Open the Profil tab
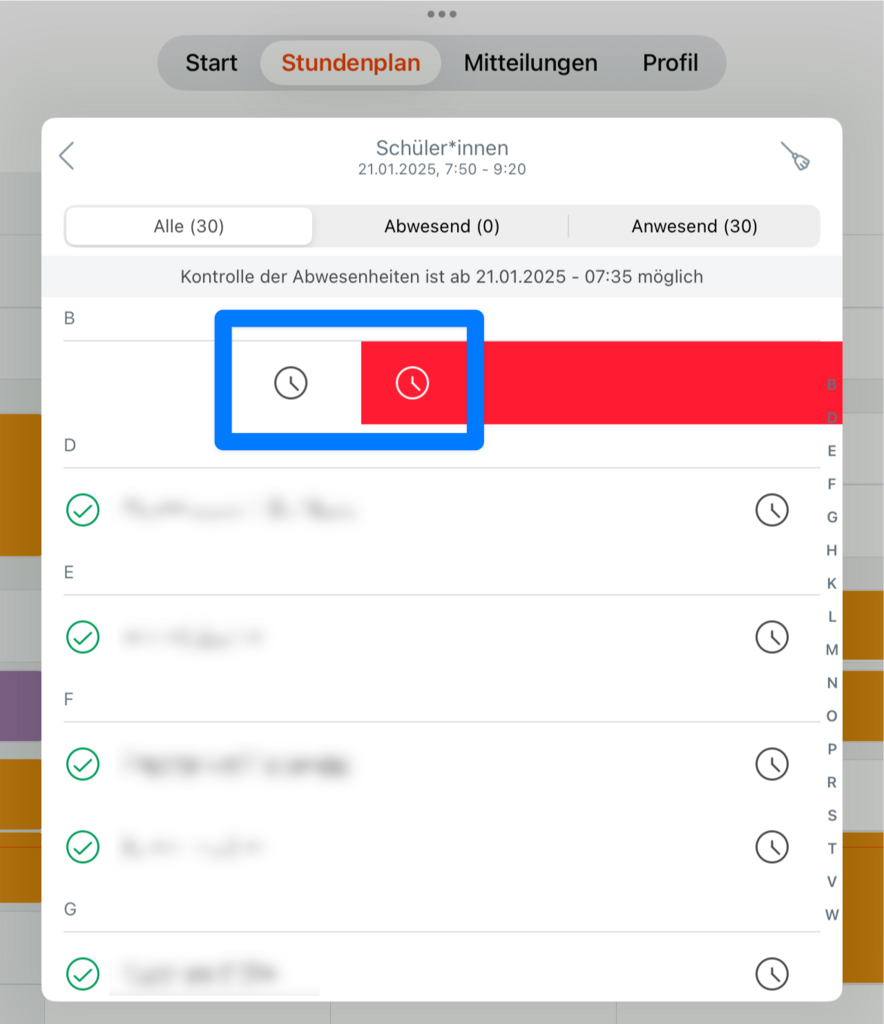Viewport: 884px width, 1024px height. pyautogui.click(x=670, y=63)
